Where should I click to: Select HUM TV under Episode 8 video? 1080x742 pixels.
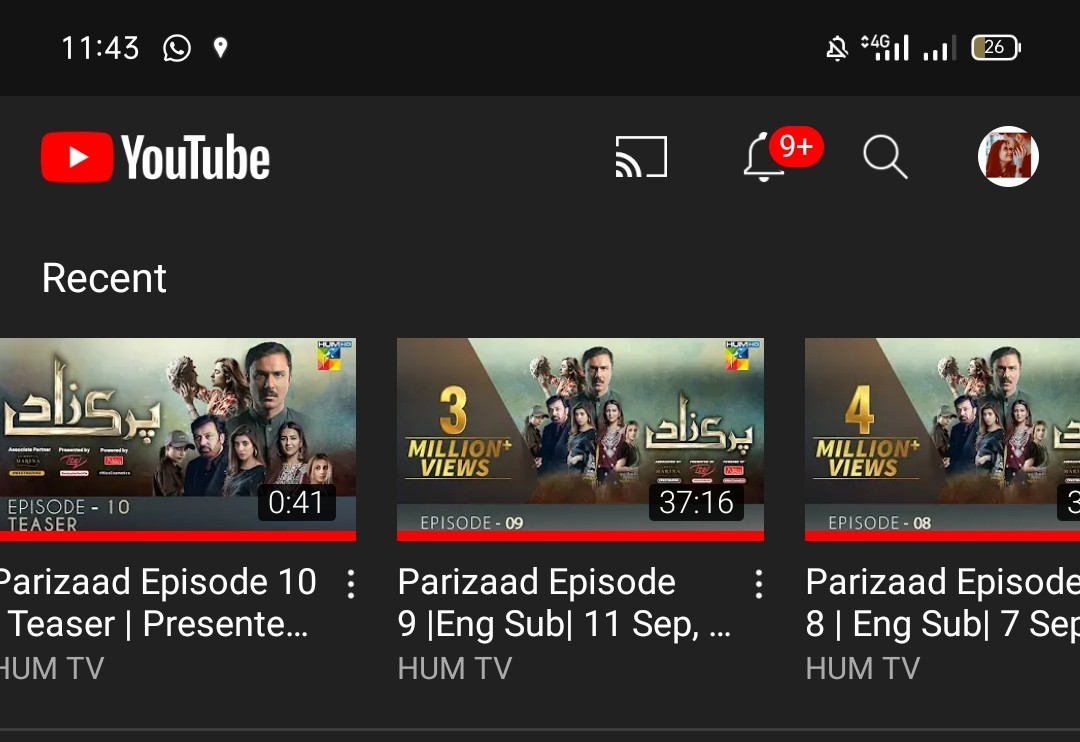point(862,668)
